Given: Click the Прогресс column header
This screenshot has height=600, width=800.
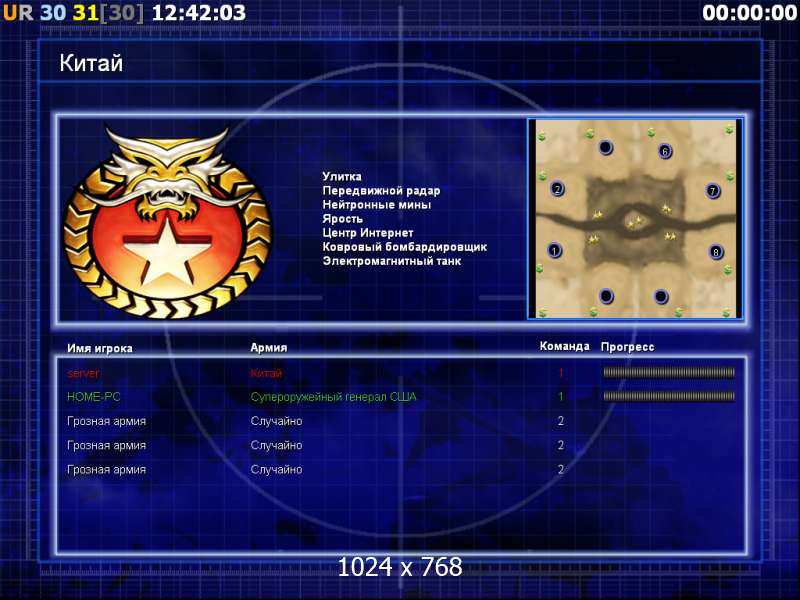Looking at the screenshot, I should (x=627, y=347).
